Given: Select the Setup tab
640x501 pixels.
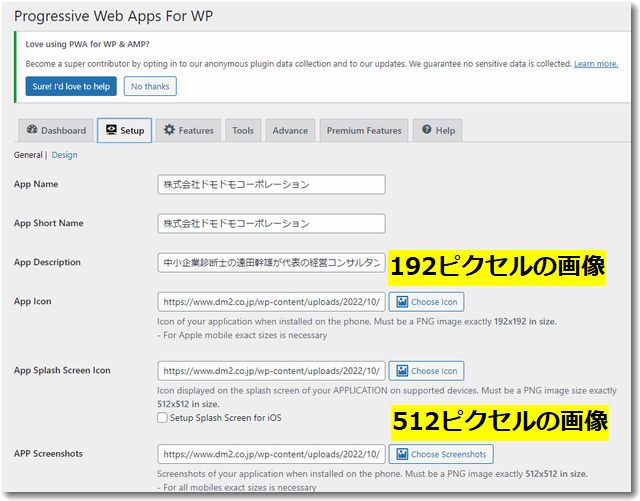Looking at the screenshot, I should click(x=124, y=130).
